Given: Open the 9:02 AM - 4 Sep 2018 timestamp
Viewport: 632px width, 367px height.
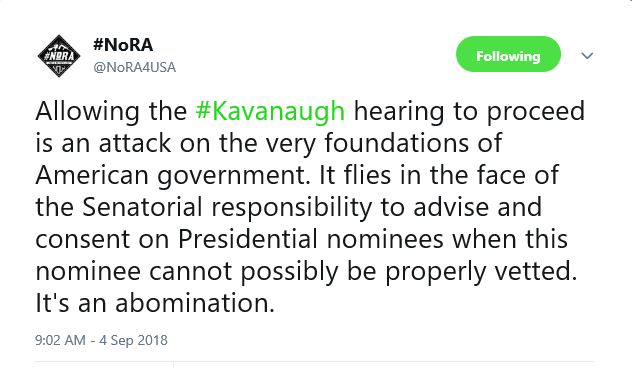Looking at the screenshot, I should pyautogui.click(x=101, y=340).
